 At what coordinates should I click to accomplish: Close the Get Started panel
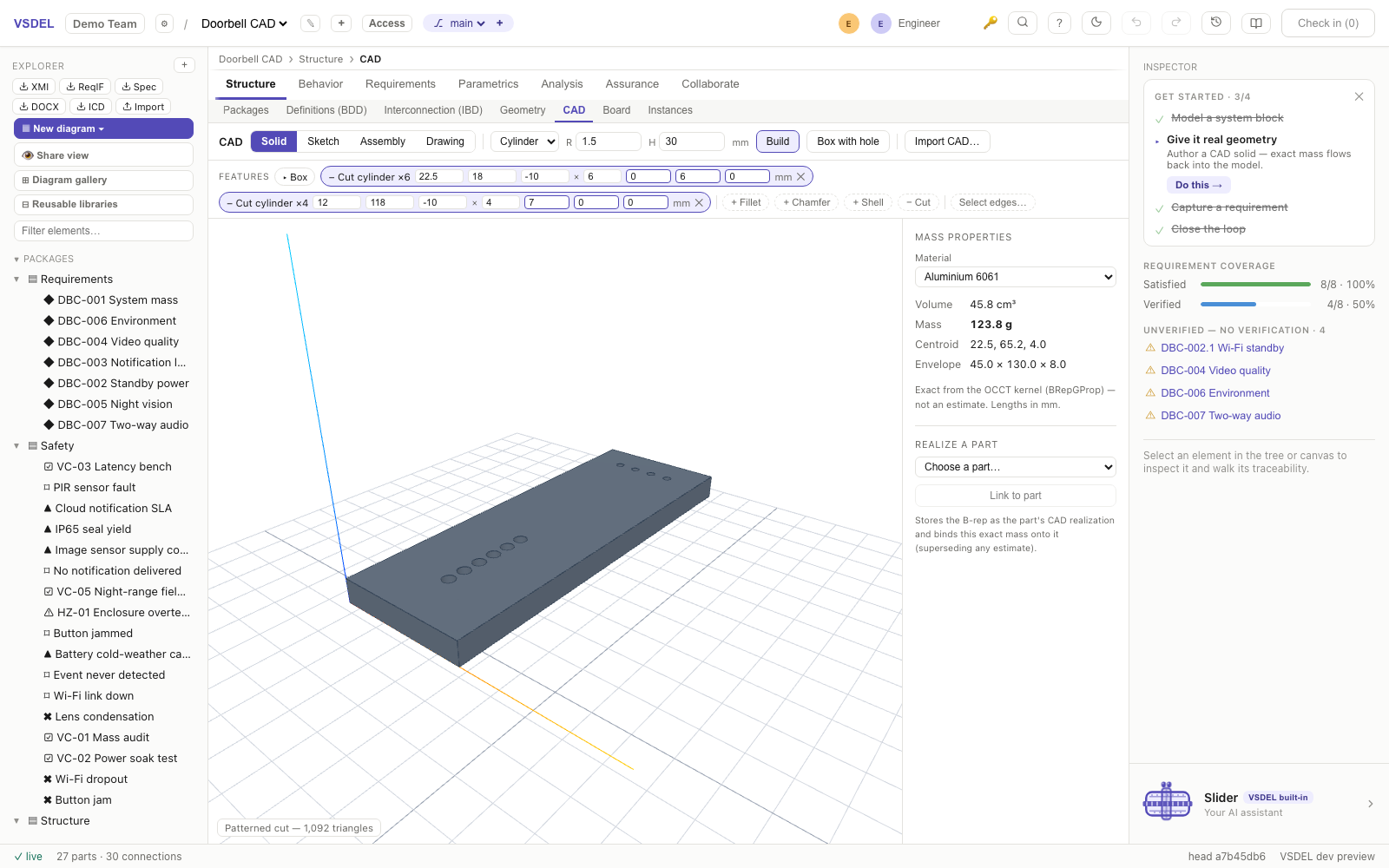1359,96
